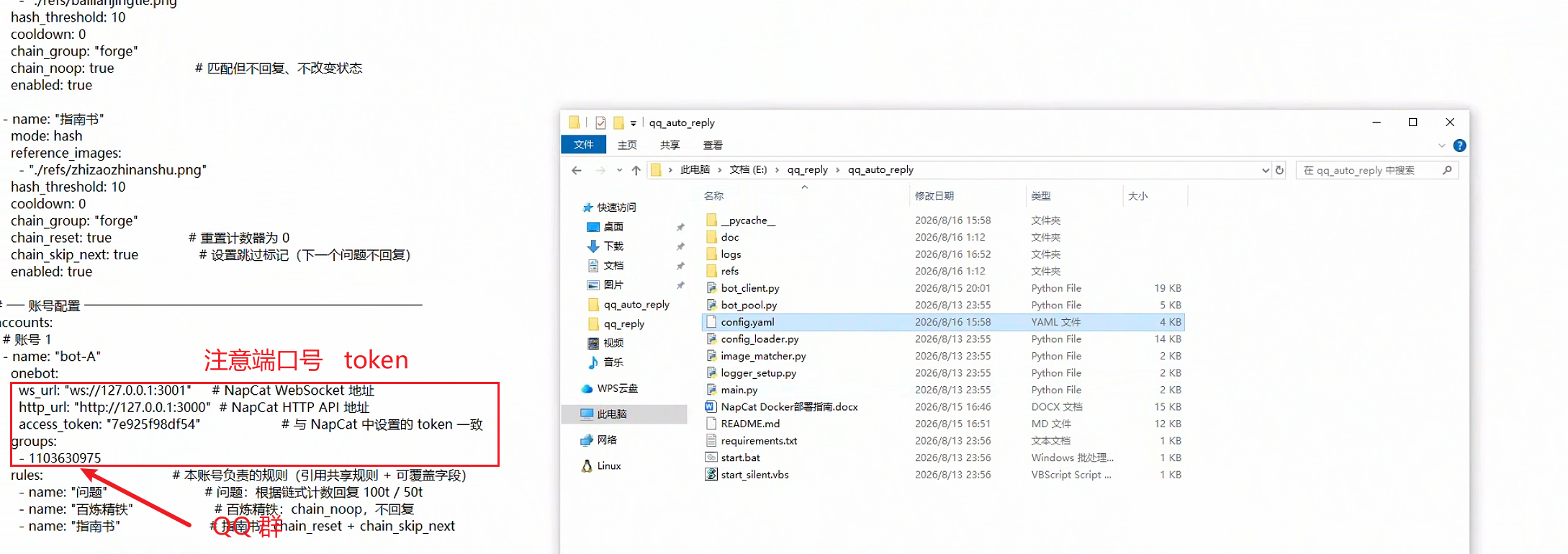Select the refs folder icon
The width and height of the screenshot is (1568, 554).
pyautogui.click(x=711, y=271)
